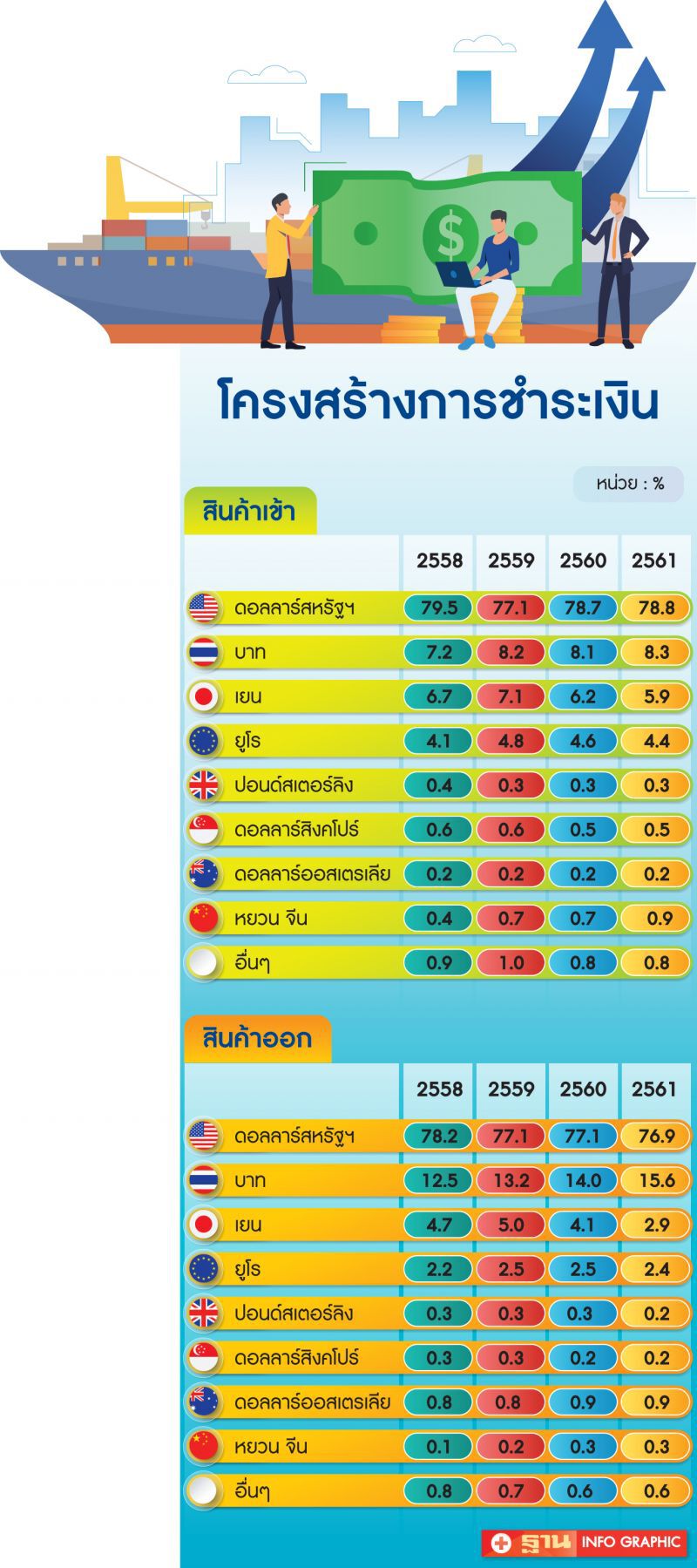This screenshot has height=1568, width=697.
Task: Click the value 4.8 in the import ยูโร row
Action: tap(511, 741)
